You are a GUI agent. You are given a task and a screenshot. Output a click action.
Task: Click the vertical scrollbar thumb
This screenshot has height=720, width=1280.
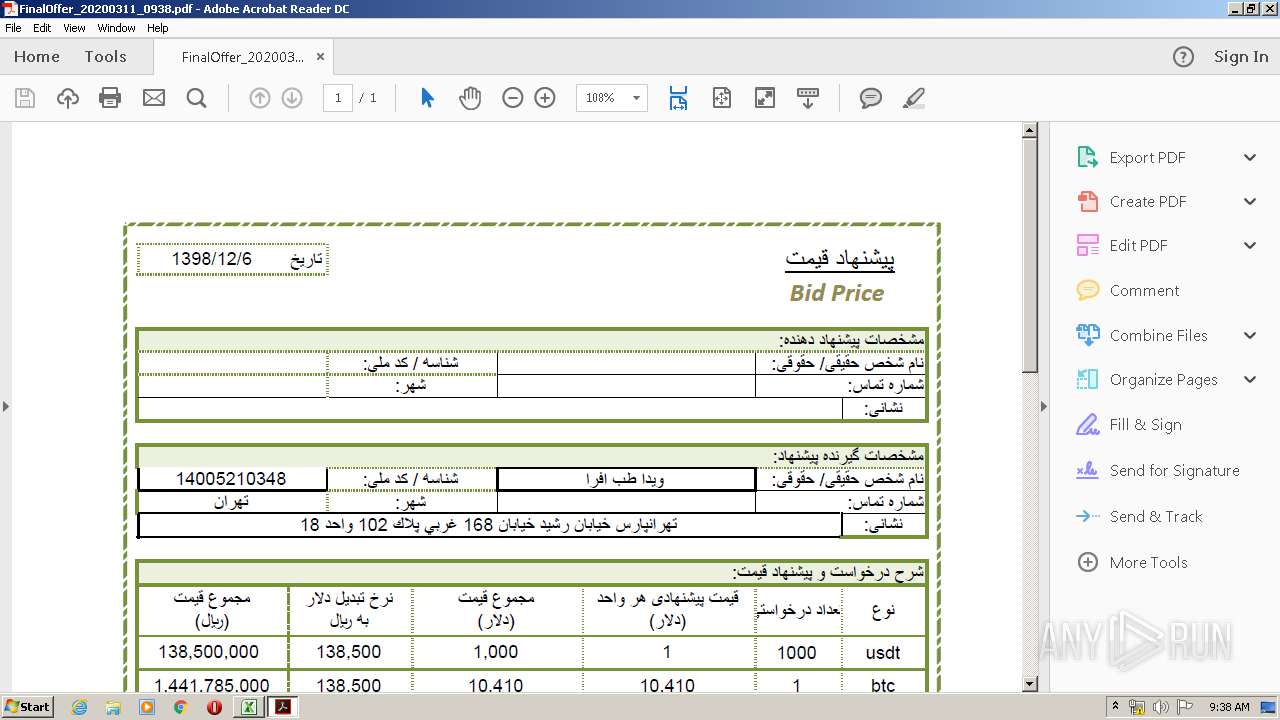click(1030, 256)
